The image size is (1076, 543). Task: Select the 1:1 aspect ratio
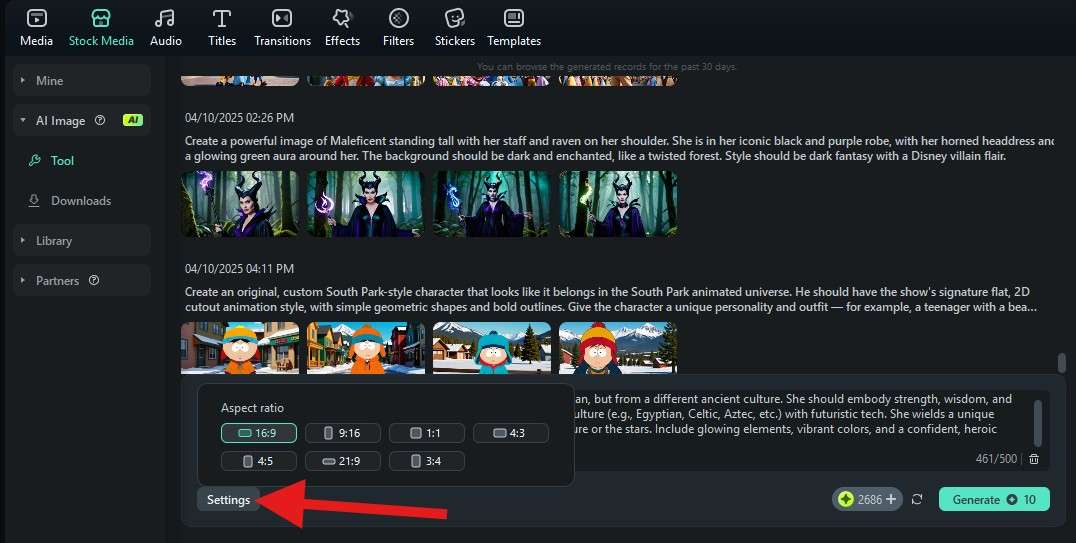(427, 433)
